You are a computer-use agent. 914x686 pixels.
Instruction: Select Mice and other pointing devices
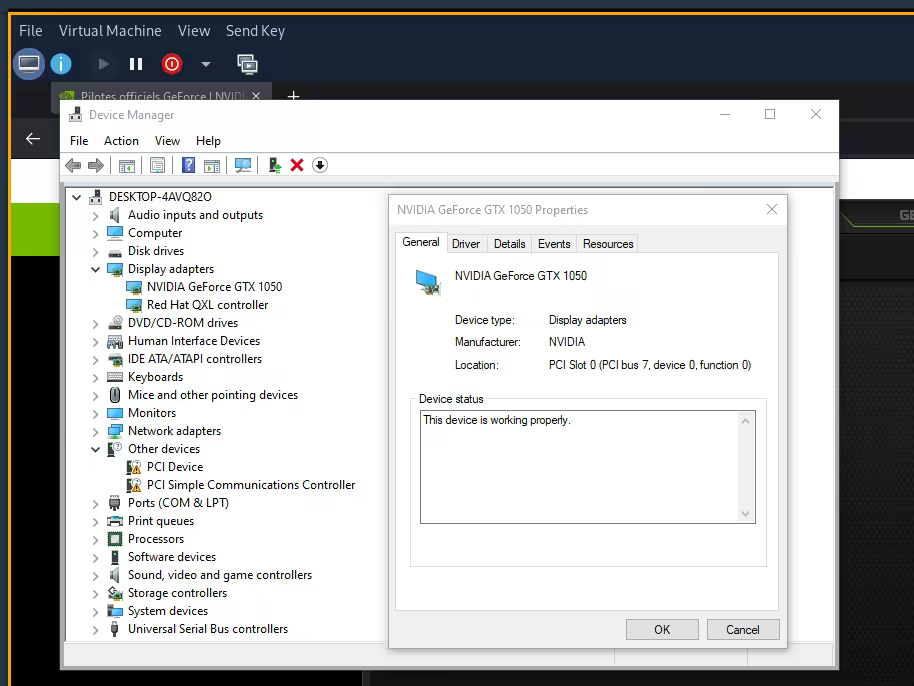pos(213,395)
